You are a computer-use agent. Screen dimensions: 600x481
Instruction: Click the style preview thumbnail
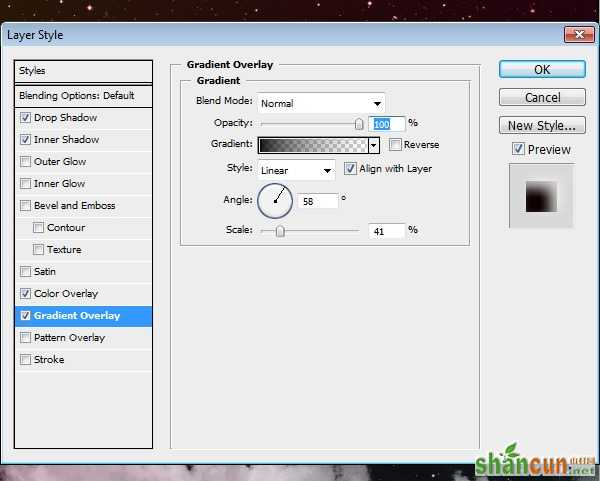pos(541,197)
